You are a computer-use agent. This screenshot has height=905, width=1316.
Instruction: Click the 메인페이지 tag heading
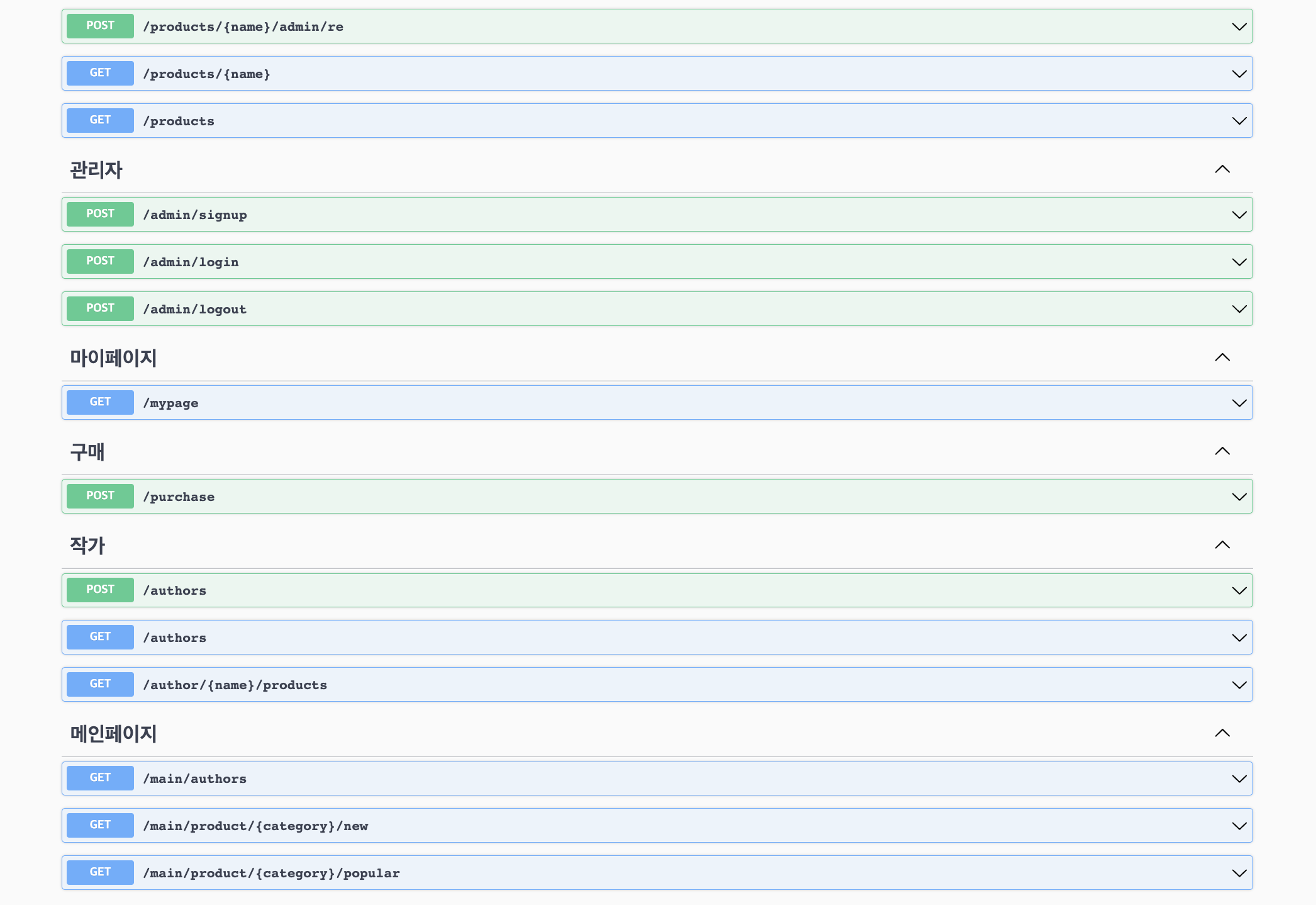click(113, 733)
